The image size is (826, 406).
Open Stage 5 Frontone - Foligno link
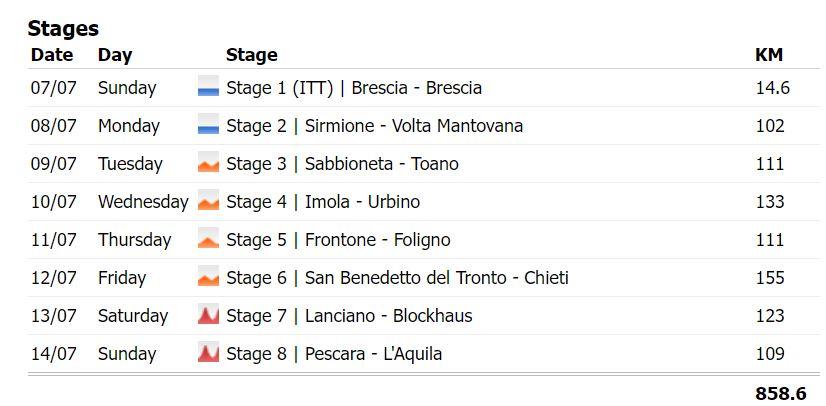tap(338, 240)
